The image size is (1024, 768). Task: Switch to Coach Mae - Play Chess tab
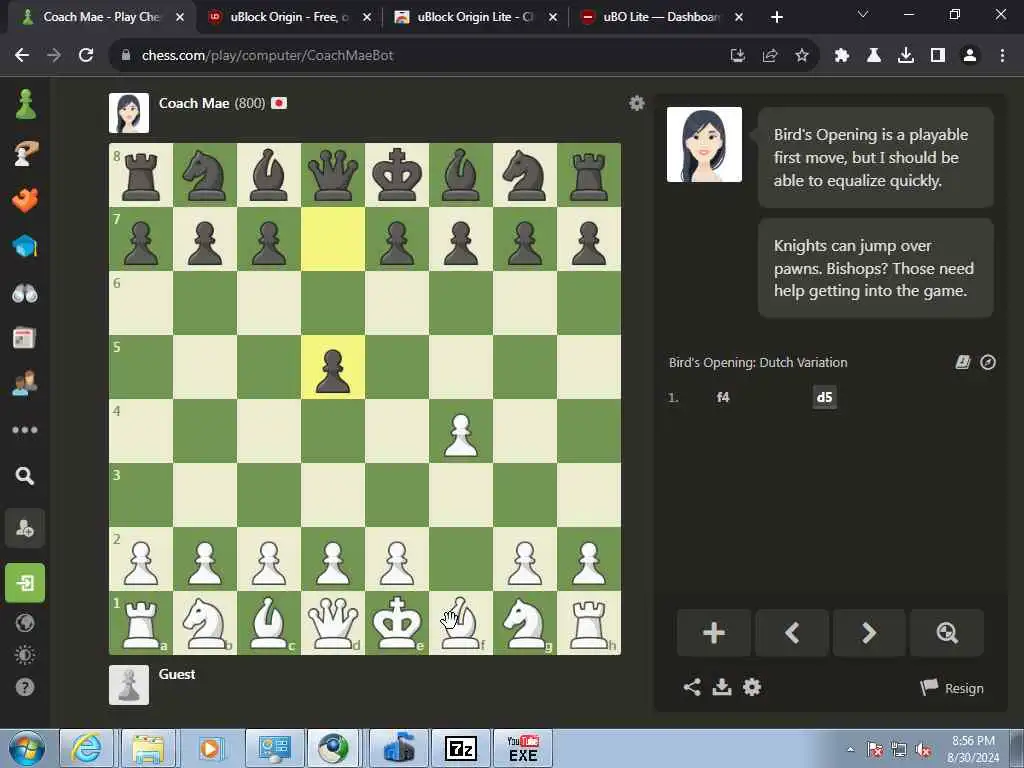(x=101, y=17)
